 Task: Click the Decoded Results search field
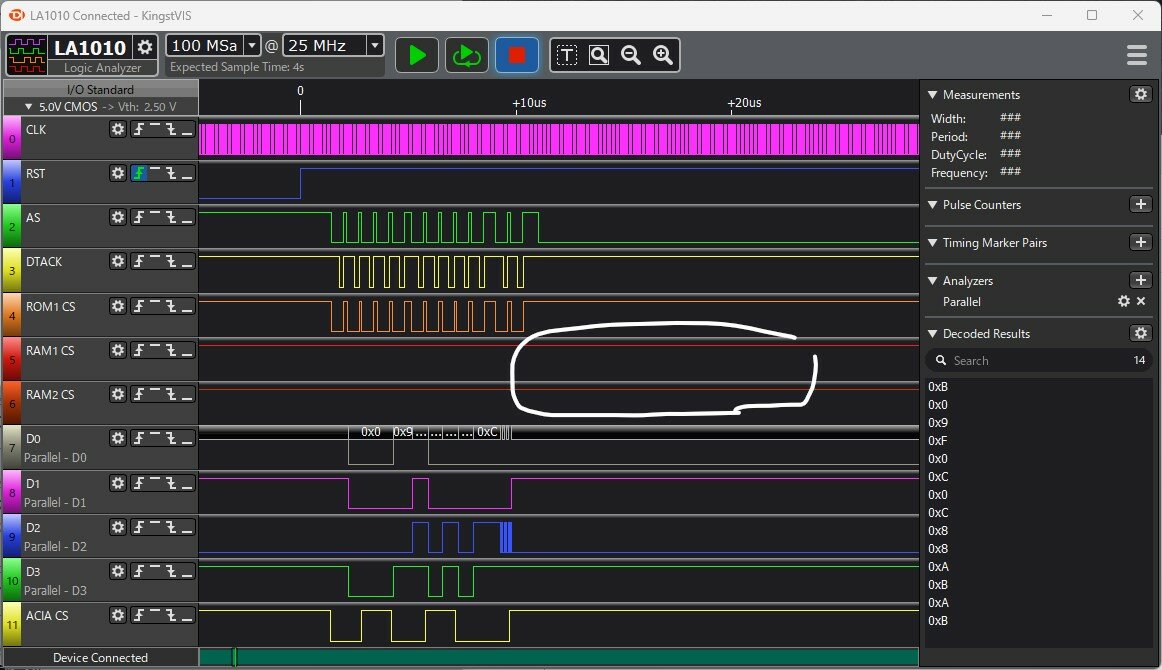coord(1030,361)
